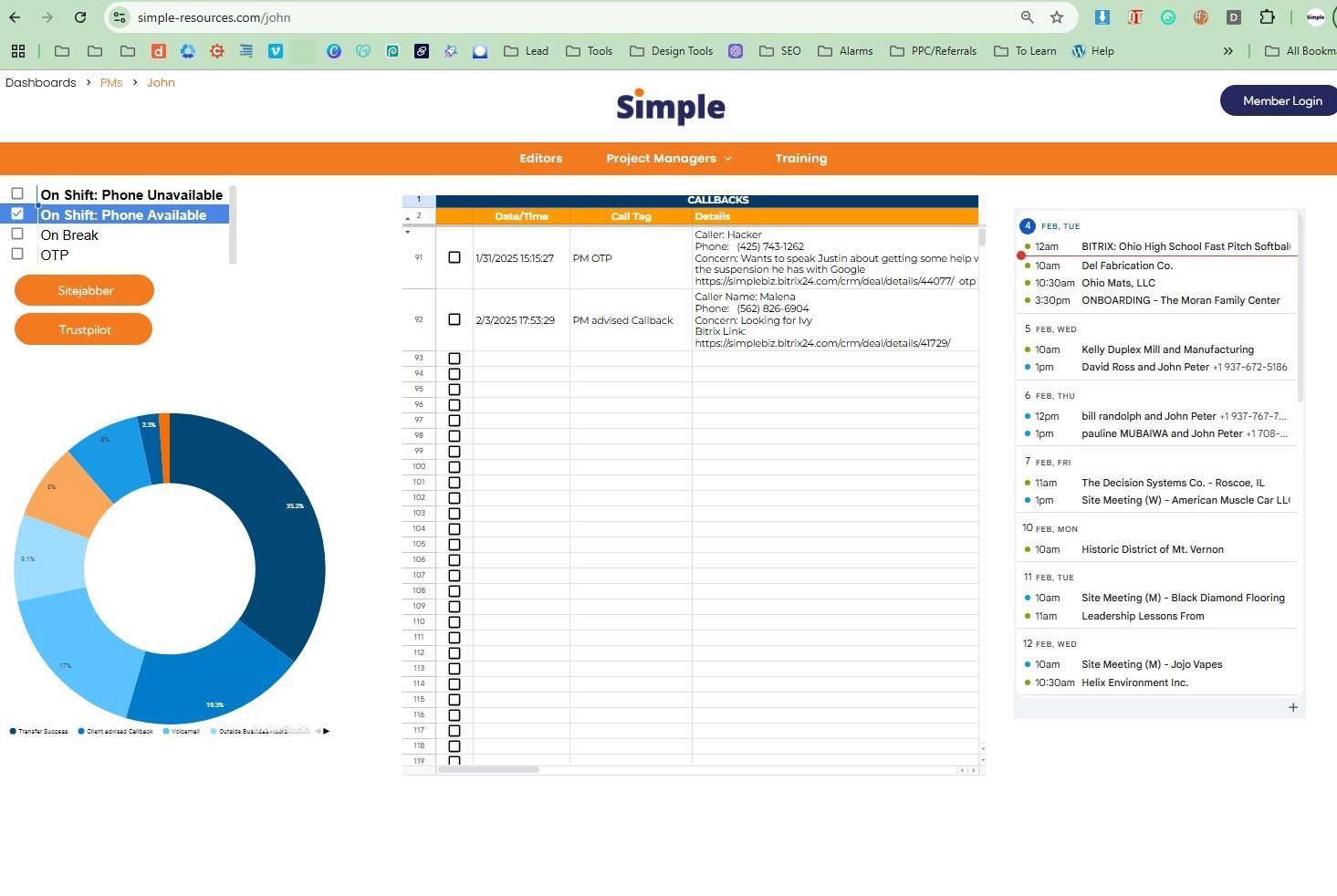Viewport: 1337px width, 896px height.
Task: Open the Design Tools bookmarks folder
Action: [671, 51]
